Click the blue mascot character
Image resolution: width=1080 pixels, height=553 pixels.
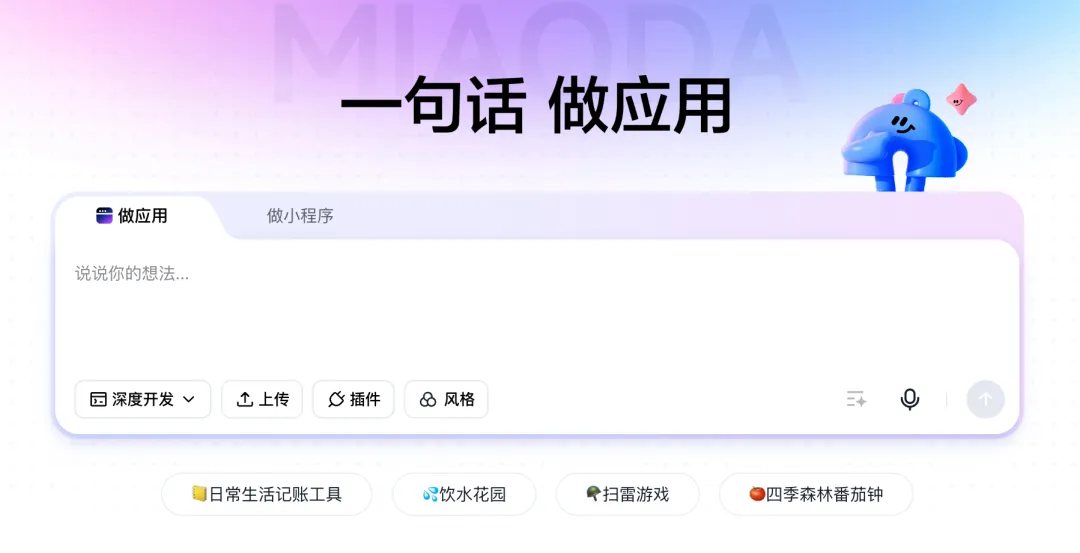[903, 141]
